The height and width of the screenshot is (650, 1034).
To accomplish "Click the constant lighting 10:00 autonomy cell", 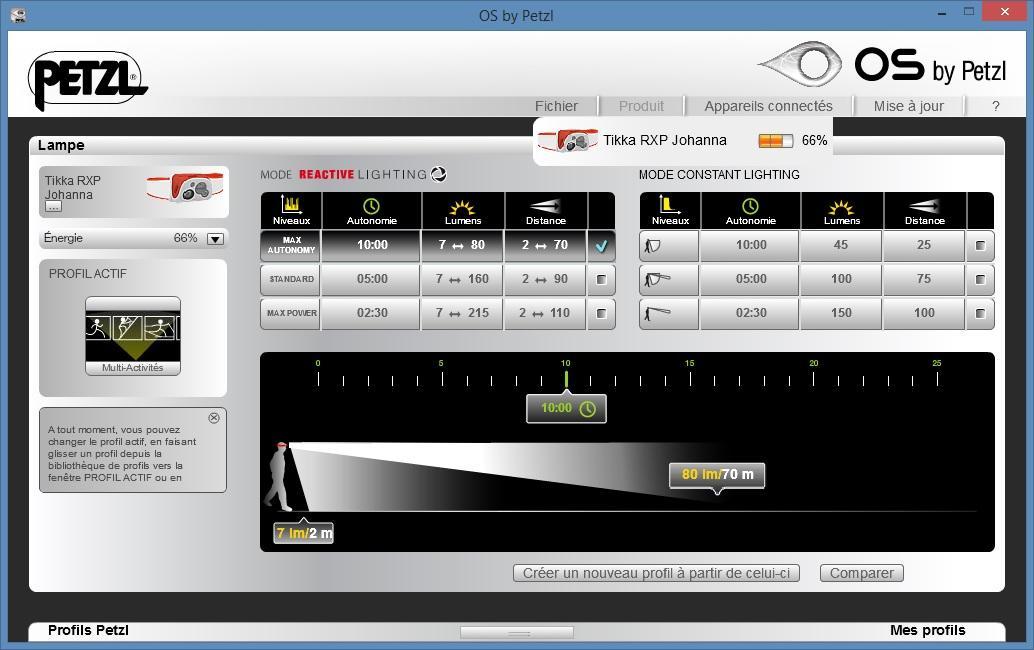I will pos(751,245).
